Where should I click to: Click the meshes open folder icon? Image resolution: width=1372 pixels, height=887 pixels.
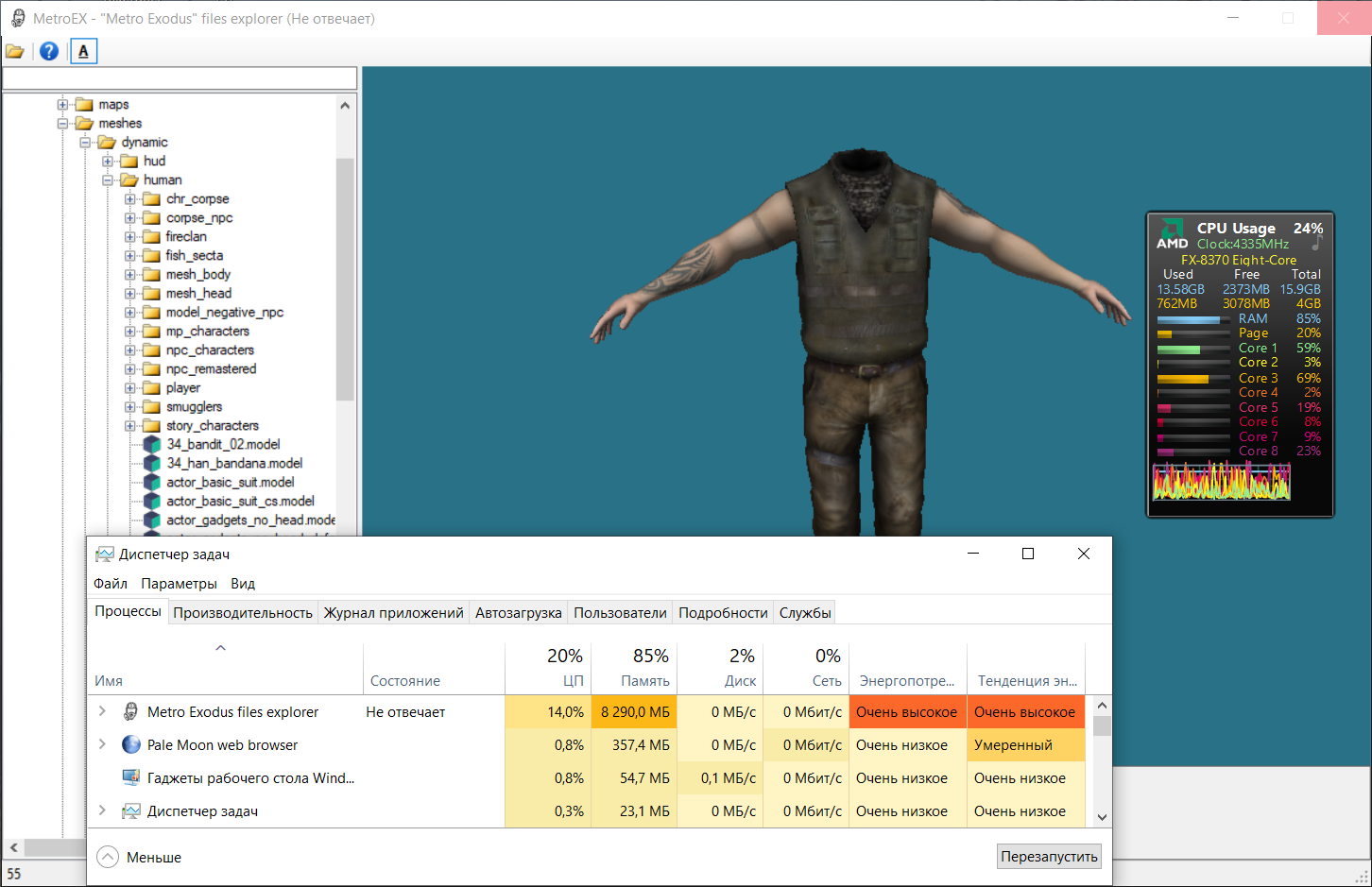click(84, 123)
